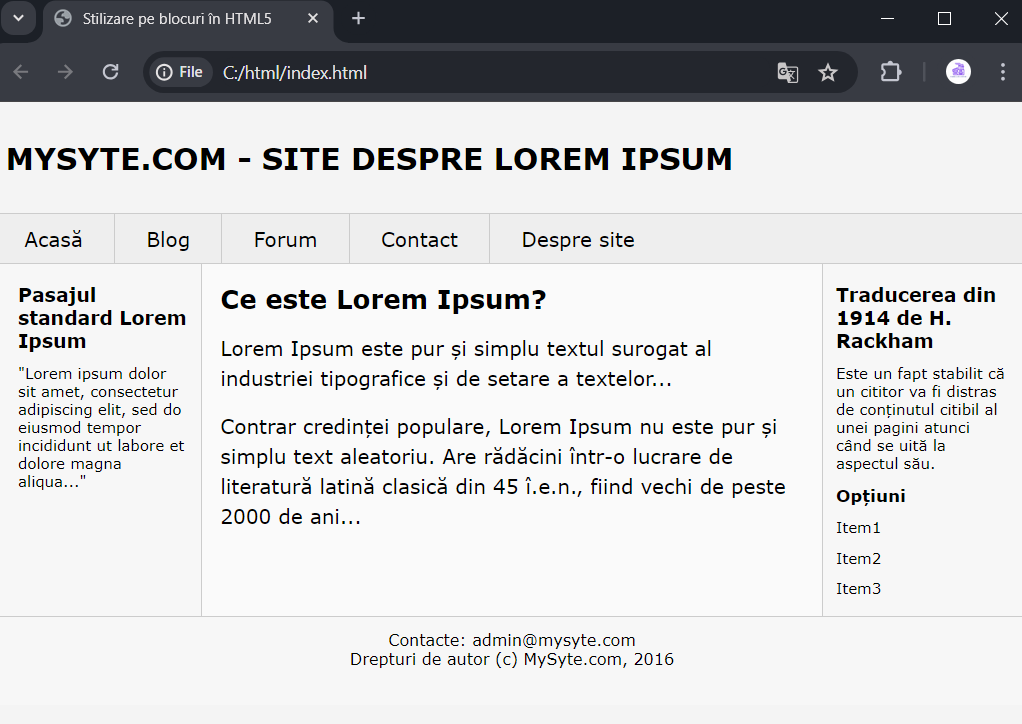The image size is (1022, 724).
Task: Open the user profile avatar
Action: tap(958, 72)
